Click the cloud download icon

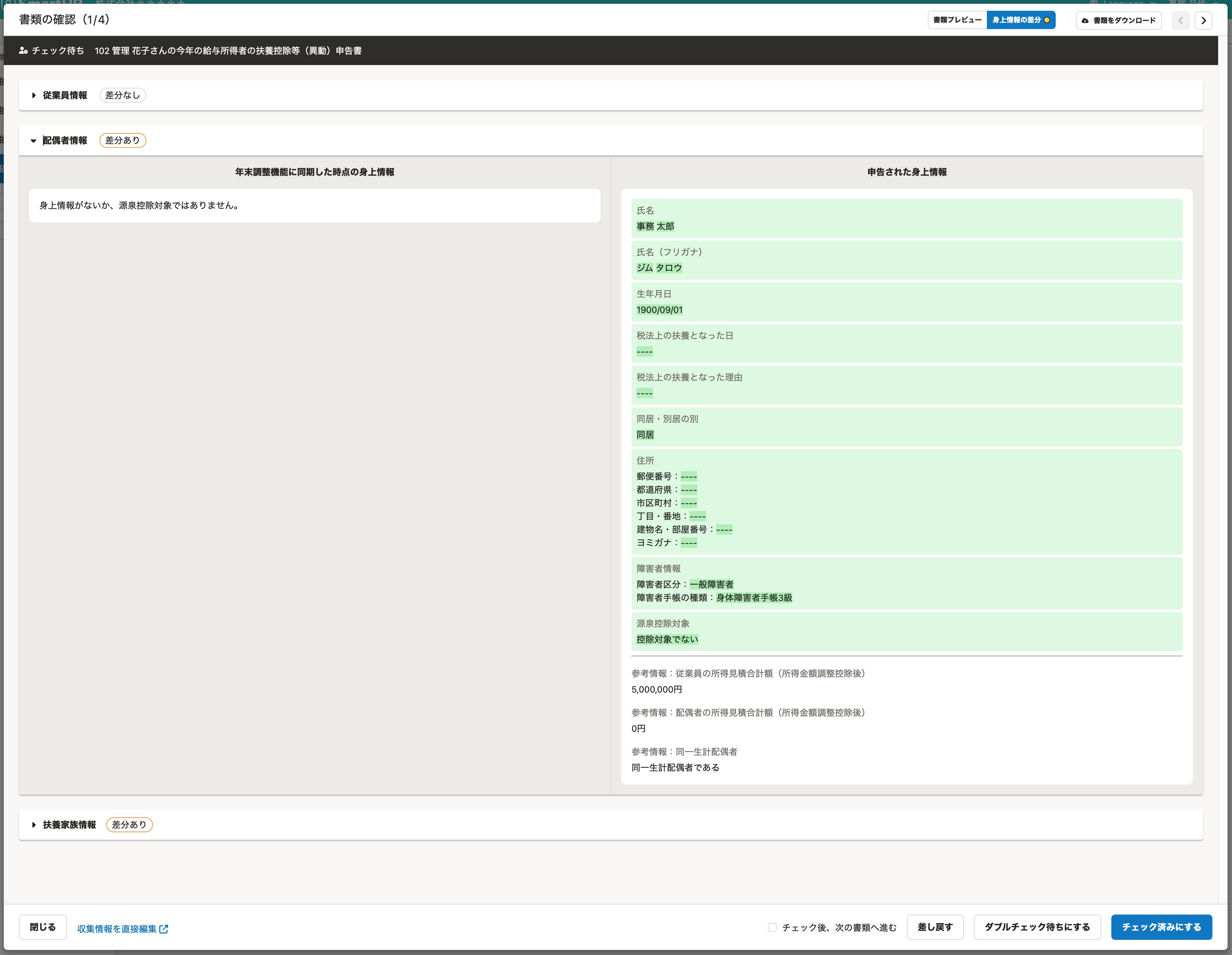[x=1085, y=20]
